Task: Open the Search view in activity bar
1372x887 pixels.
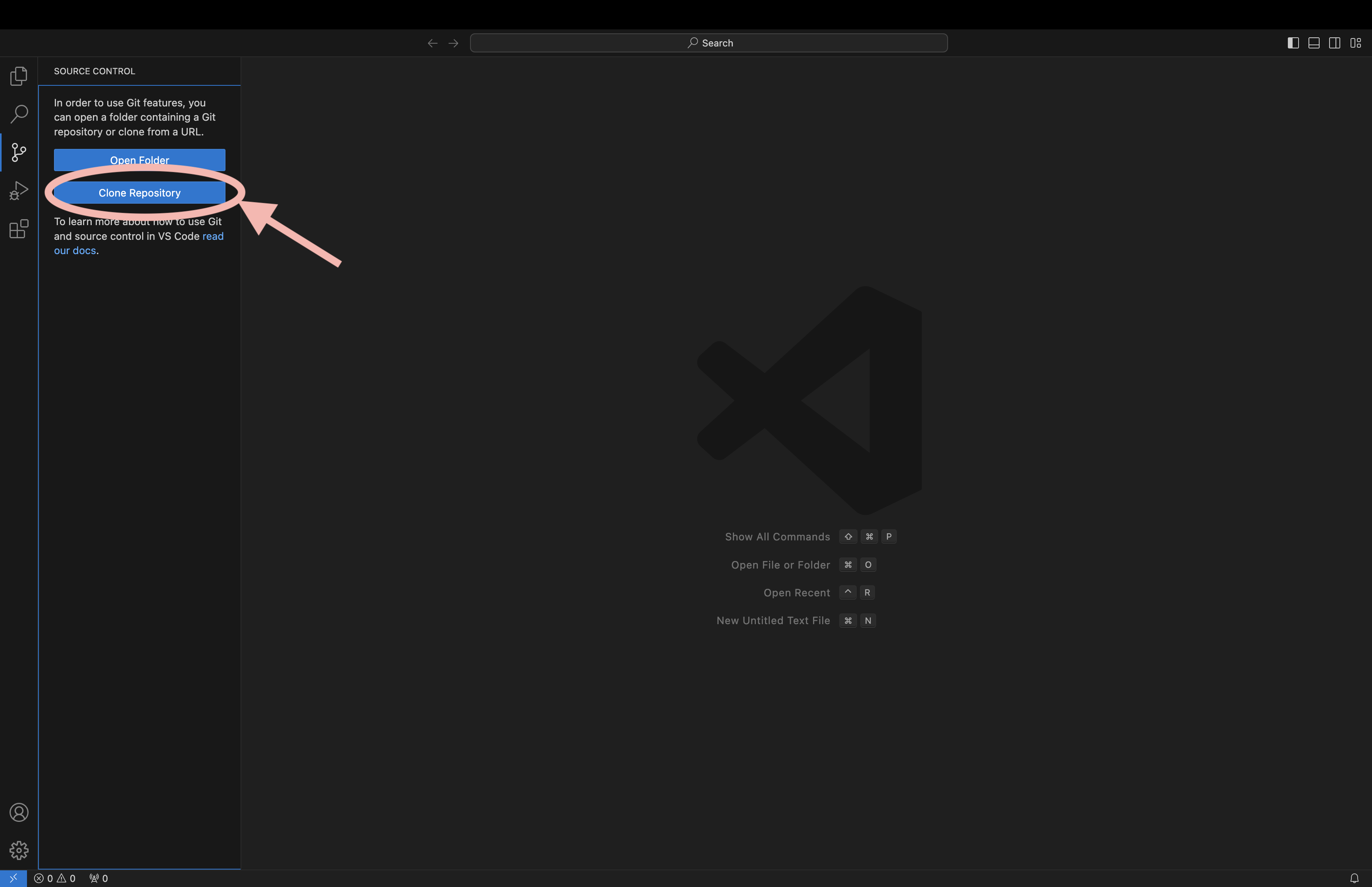Action: click(18, 114)
